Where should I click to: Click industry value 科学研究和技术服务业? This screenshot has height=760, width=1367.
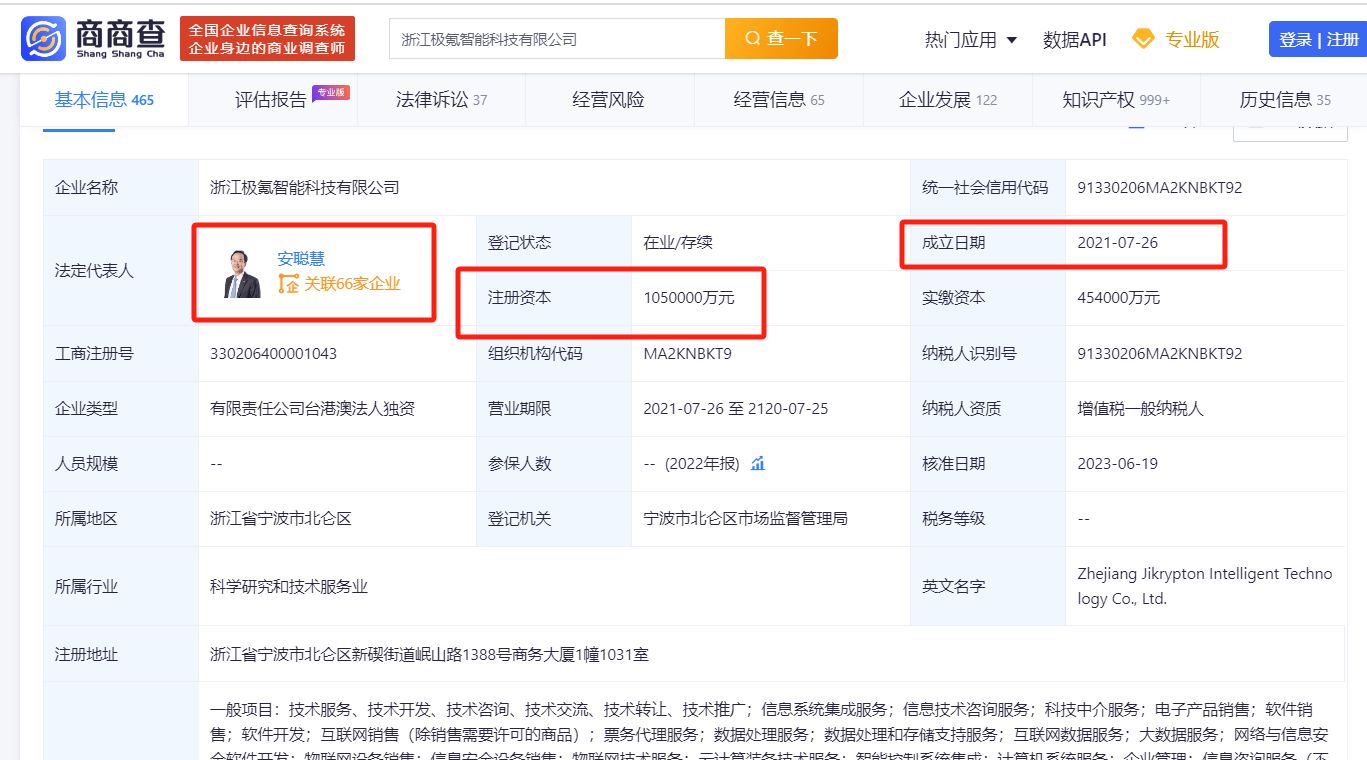pos(289,586)
